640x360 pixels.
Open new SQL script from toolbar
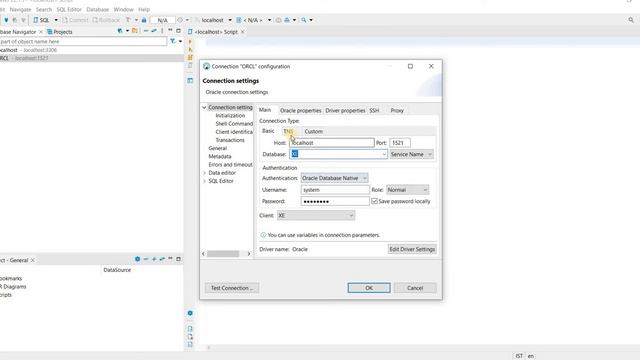(x=41, y=20)
